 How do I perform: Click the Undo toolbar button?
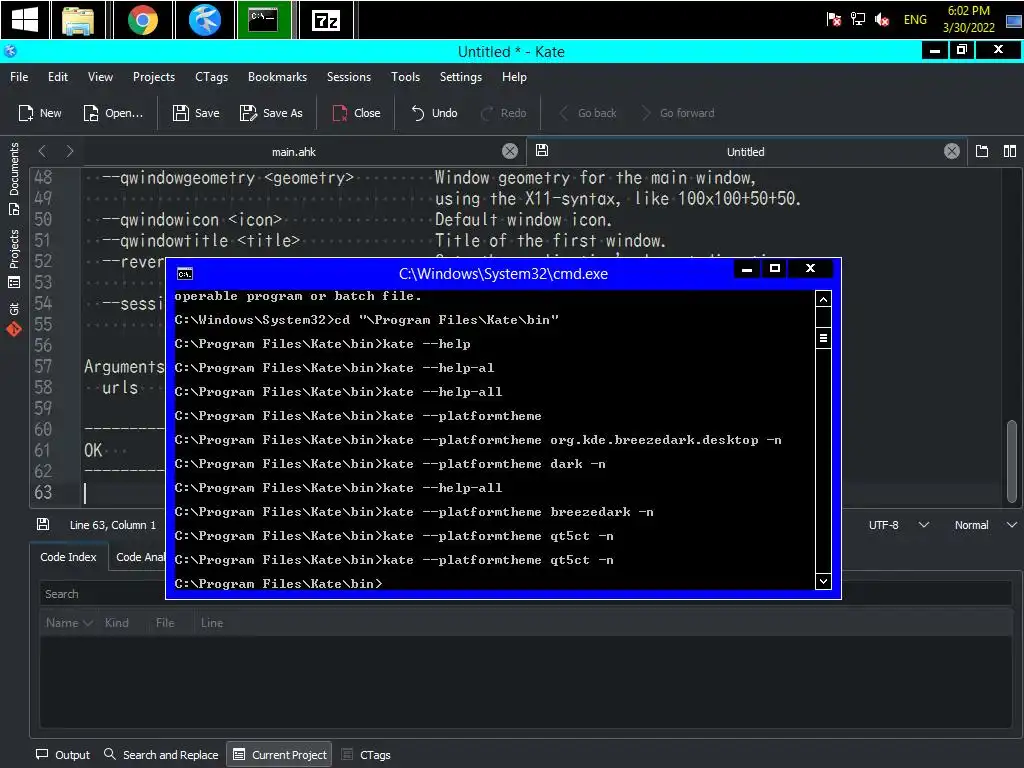point(434,113)
